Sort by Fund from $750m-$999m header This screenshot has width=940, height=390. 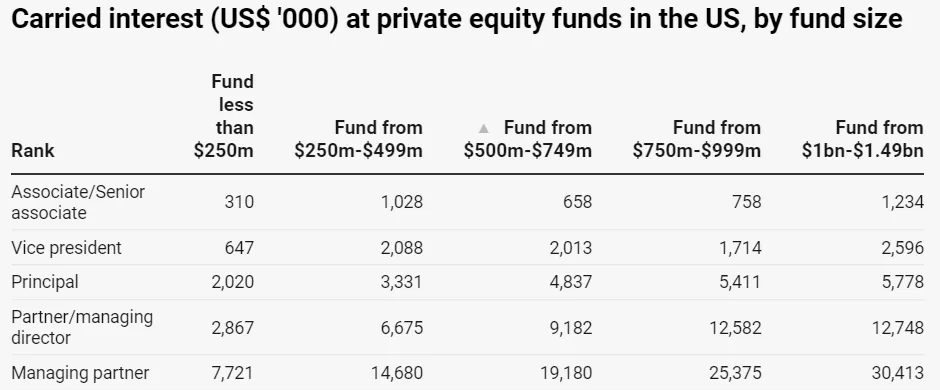pyautogui.click(x=697, y=139)
